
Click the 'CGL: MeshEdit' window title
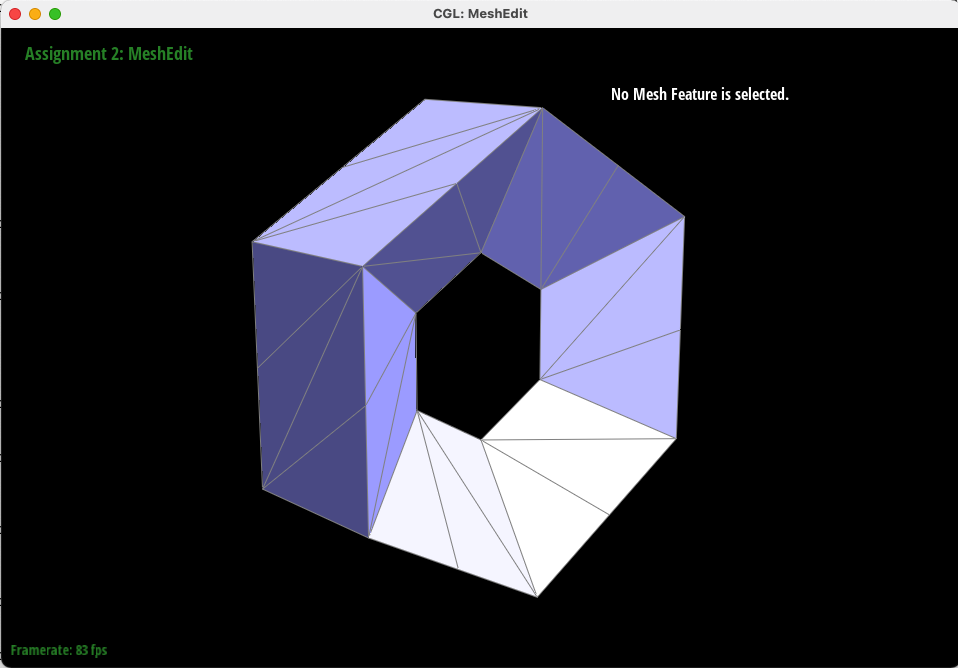click(x=480, y=13)
